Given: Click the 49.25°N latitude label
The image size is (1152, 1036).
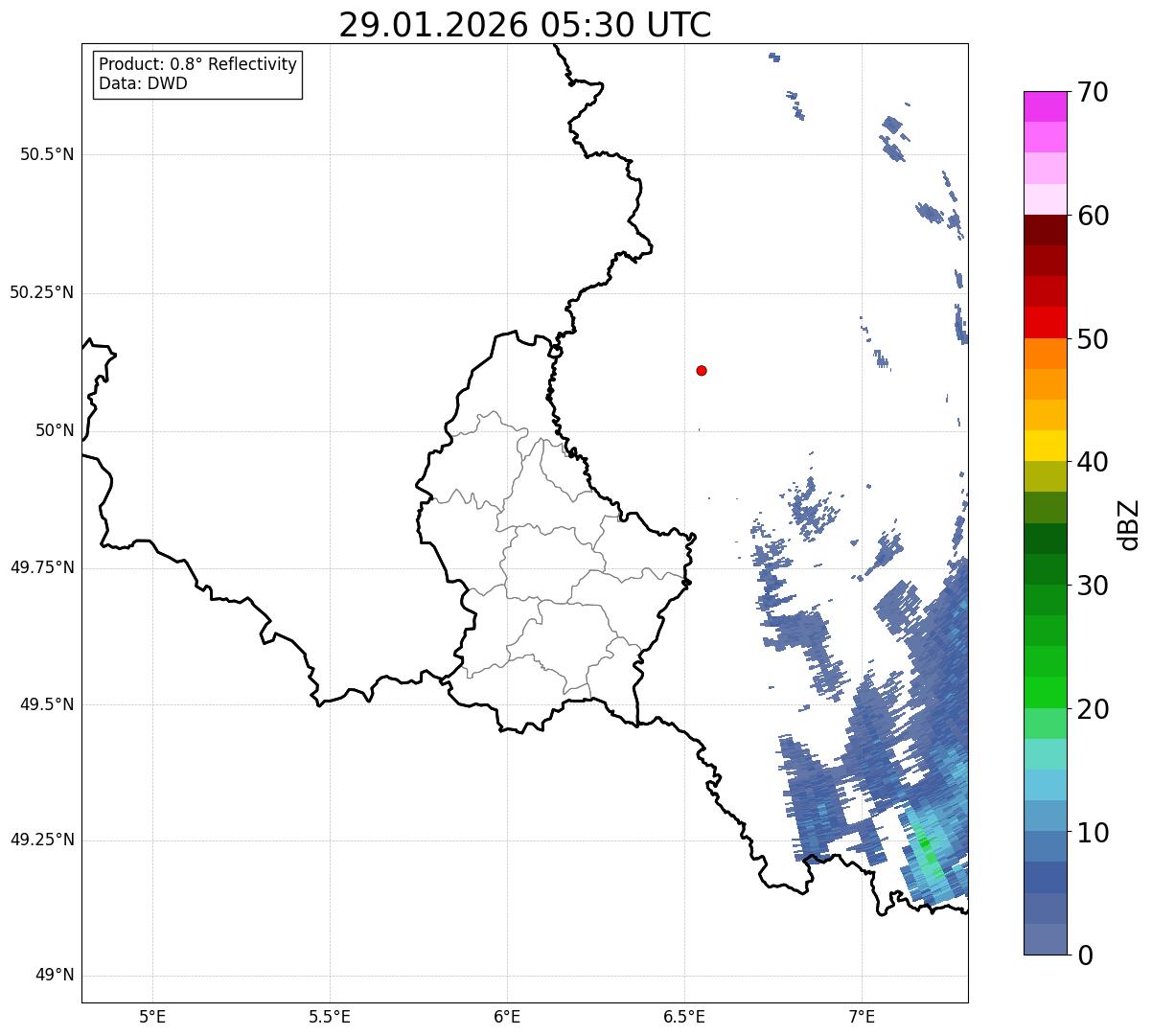Looking at the screenshot, I should (41, 840).
